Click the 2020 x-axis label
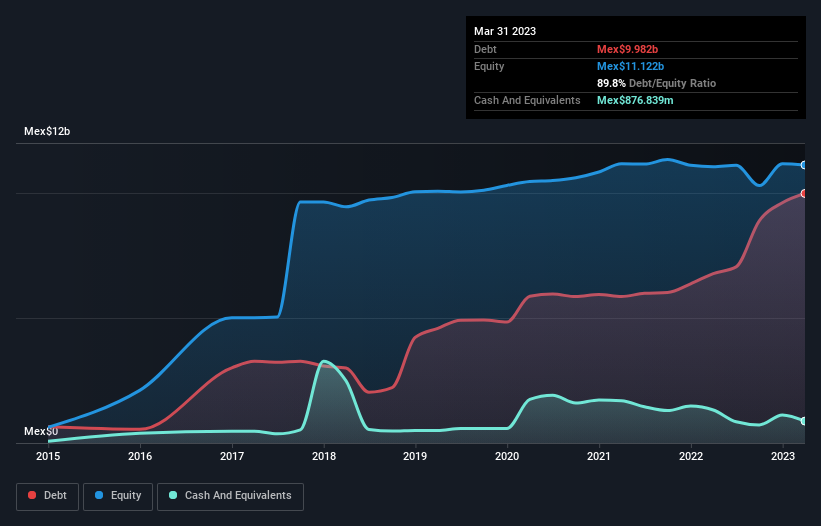The width and height of the screenshot is (821, 526). (x=507, y=456)
